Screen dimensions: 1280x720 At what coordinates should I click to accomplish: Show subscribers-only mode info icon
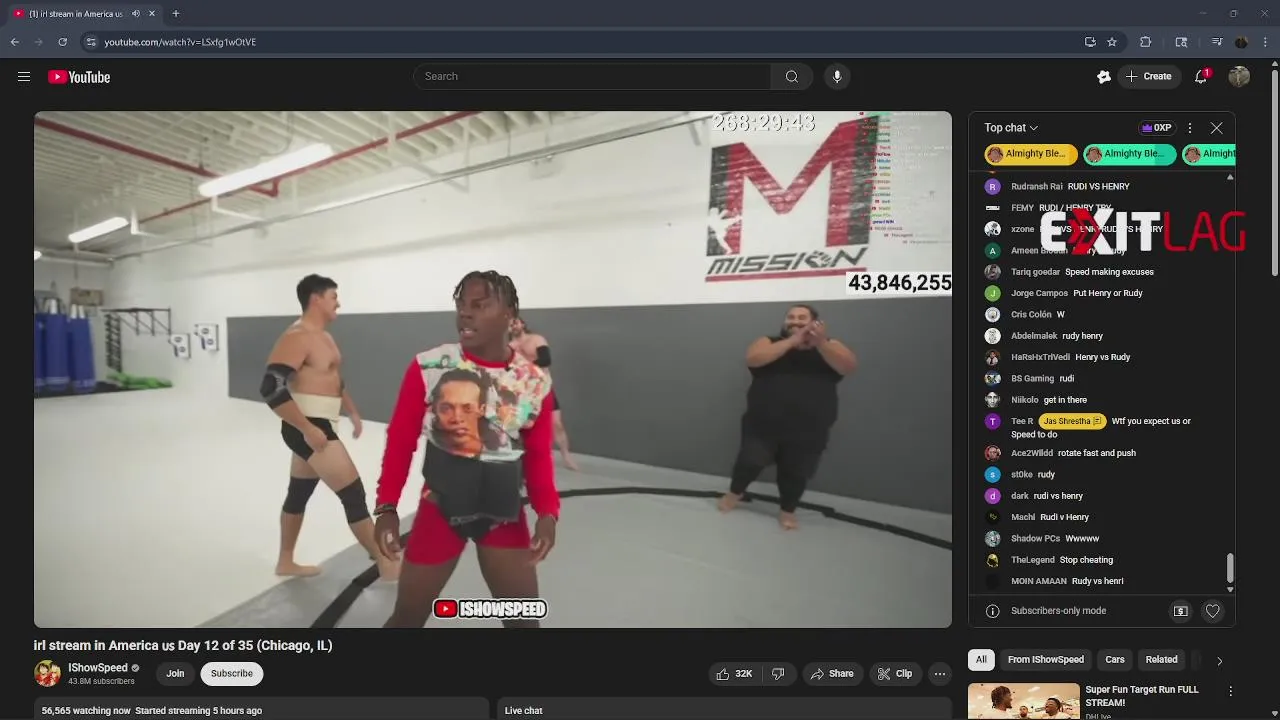993,611
